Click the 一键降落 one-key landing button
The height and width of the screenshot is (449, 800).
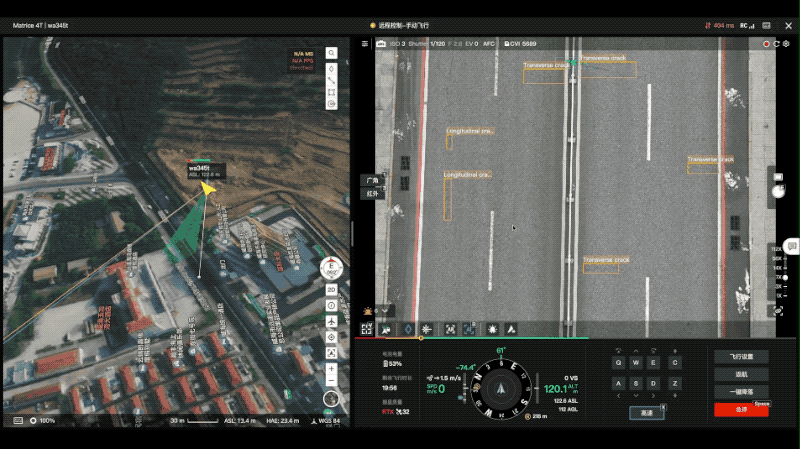point(741,392)
